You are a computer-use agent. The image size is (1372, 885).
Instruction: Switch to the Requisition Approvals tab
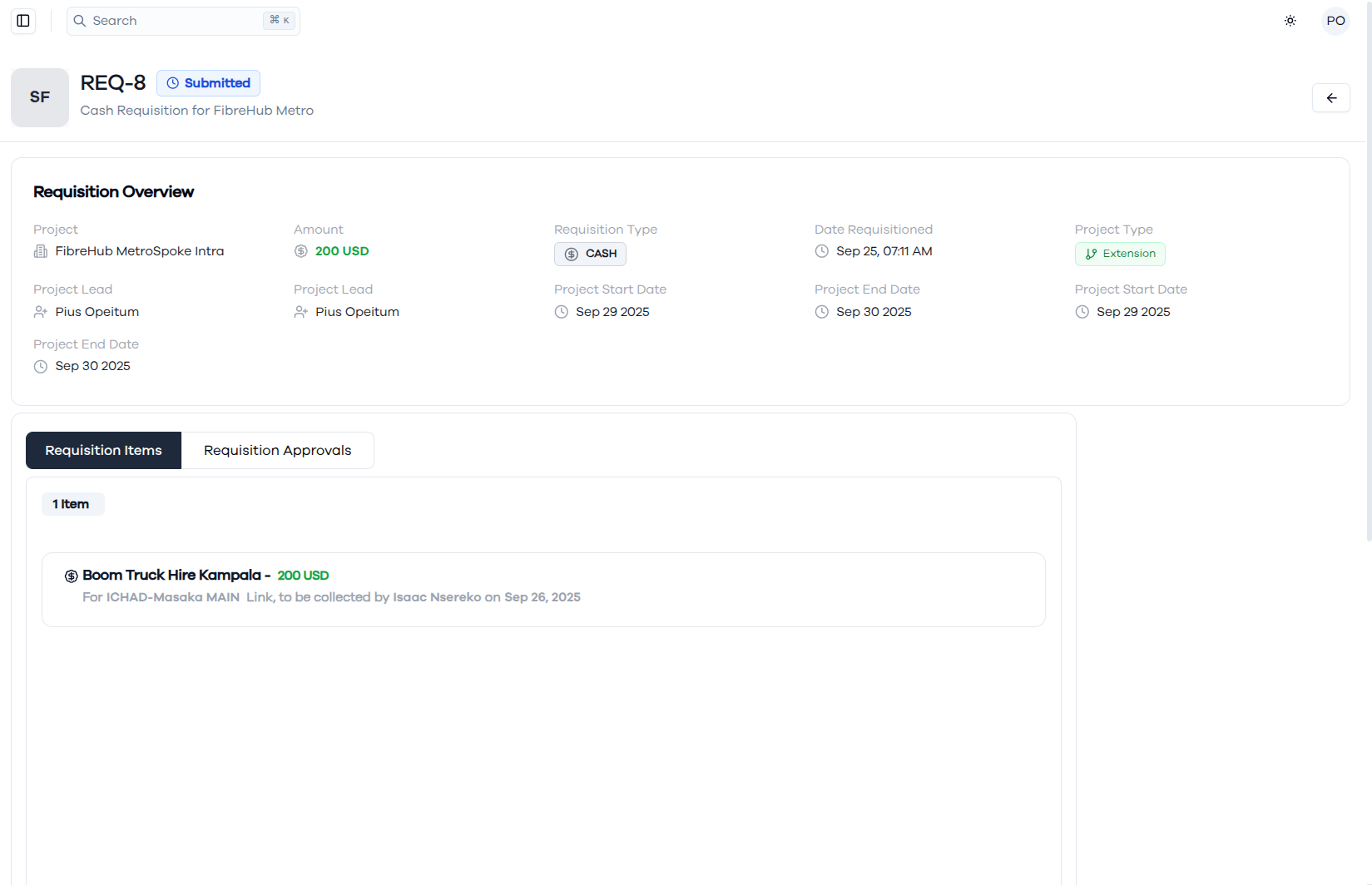tap(278, 450)
